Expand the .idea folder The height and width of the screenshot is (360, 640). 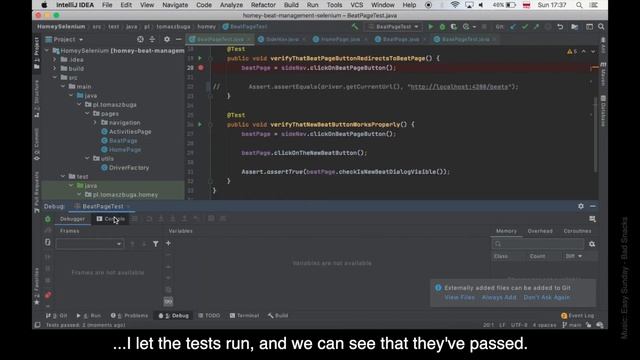[x=54, y=60]
